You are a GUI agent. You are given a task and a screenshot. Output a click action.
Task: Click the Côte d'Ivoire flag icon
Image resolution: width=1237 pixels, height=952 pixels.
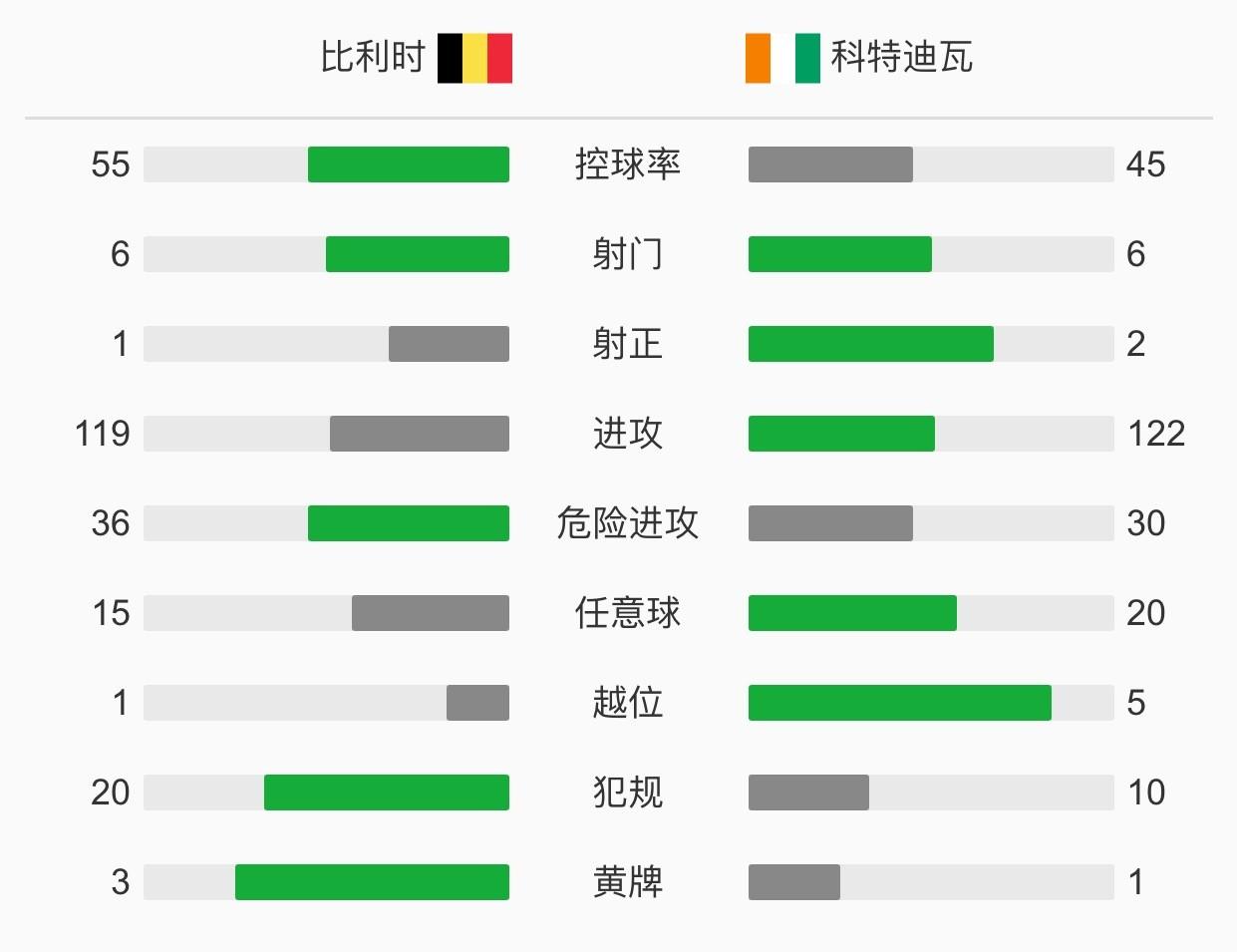[x=782, y=58]
